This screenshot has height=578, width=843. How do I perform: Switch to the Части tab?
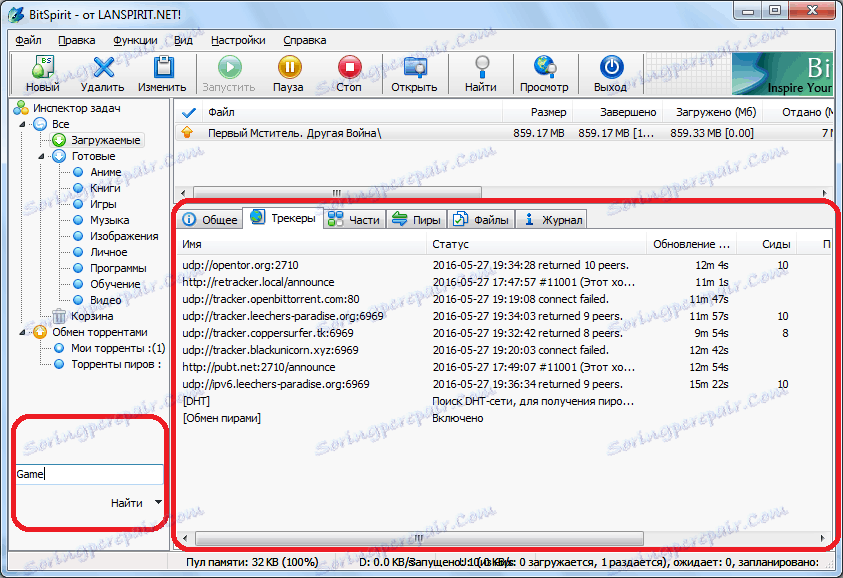click(x=354, y=219)
